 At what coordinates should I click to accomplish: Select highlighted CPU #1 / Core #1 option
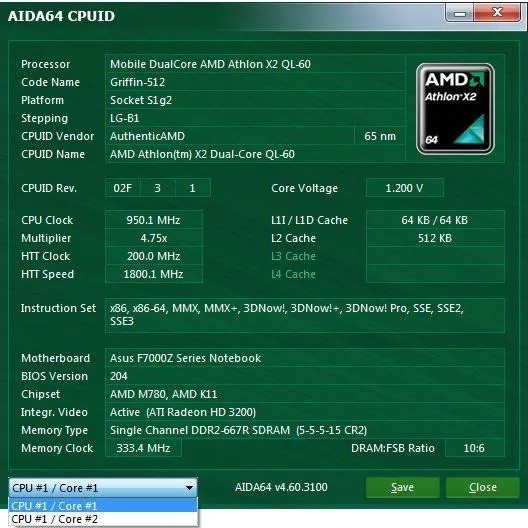click(x=103, y=506)
